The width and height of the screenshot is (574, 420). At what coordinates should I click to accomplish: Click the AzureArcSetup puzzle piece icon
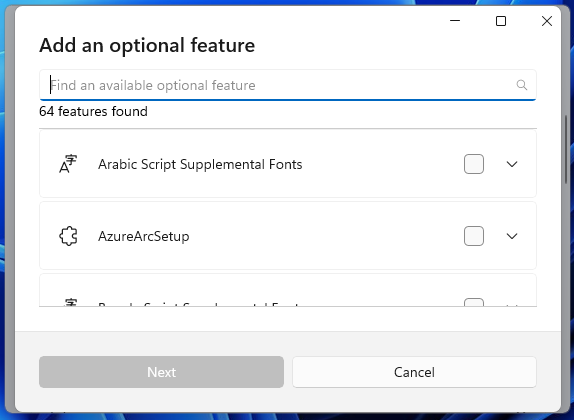click(68, 236)
